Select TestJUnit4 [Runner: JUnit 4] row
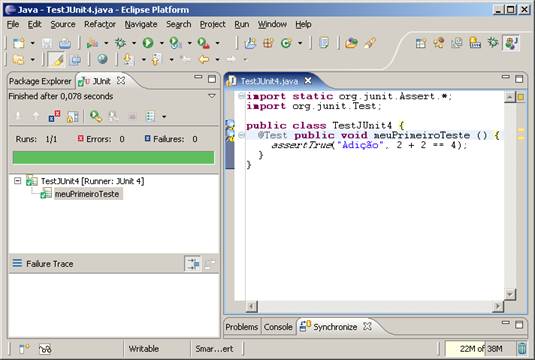Screen dimensions: 535x360 click(92, 181)
